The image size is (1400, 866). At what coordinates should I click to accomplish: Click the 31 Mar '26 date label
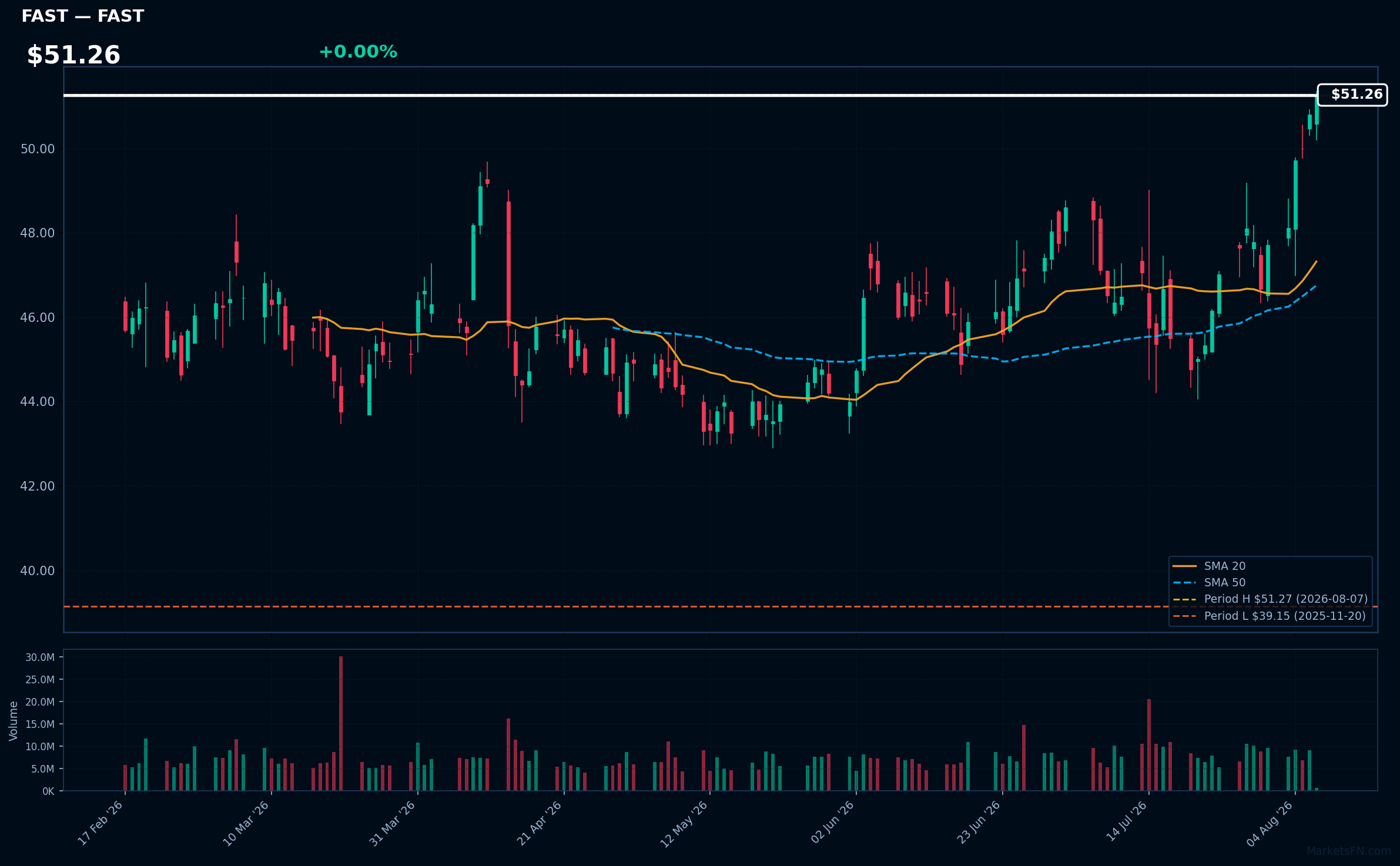393,823
